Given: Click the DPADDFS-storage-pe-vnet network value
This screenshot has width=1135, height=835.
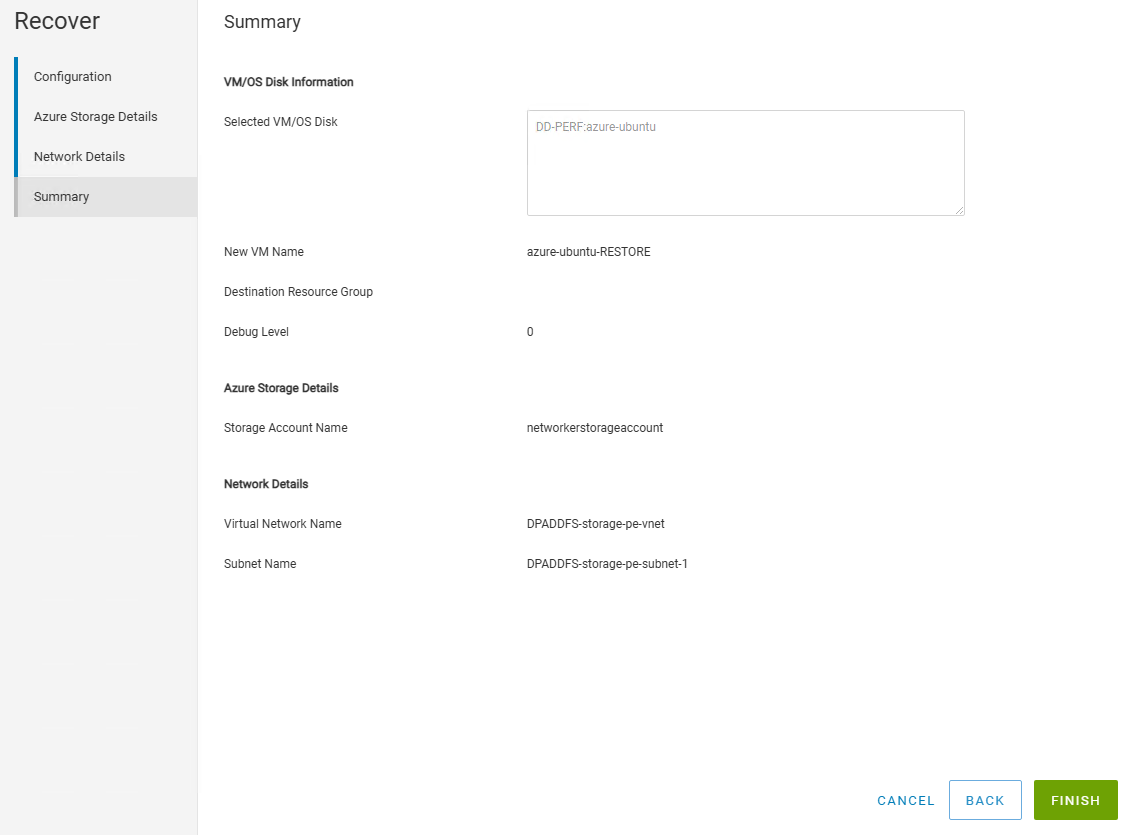Looking at the screenshot, I should [x=595, y=524].
